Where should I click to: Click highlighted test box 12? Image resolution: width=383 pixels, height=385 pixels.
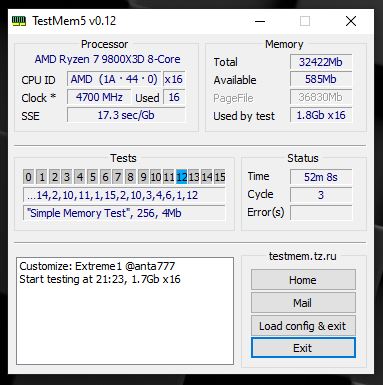(x=181, y=177)
